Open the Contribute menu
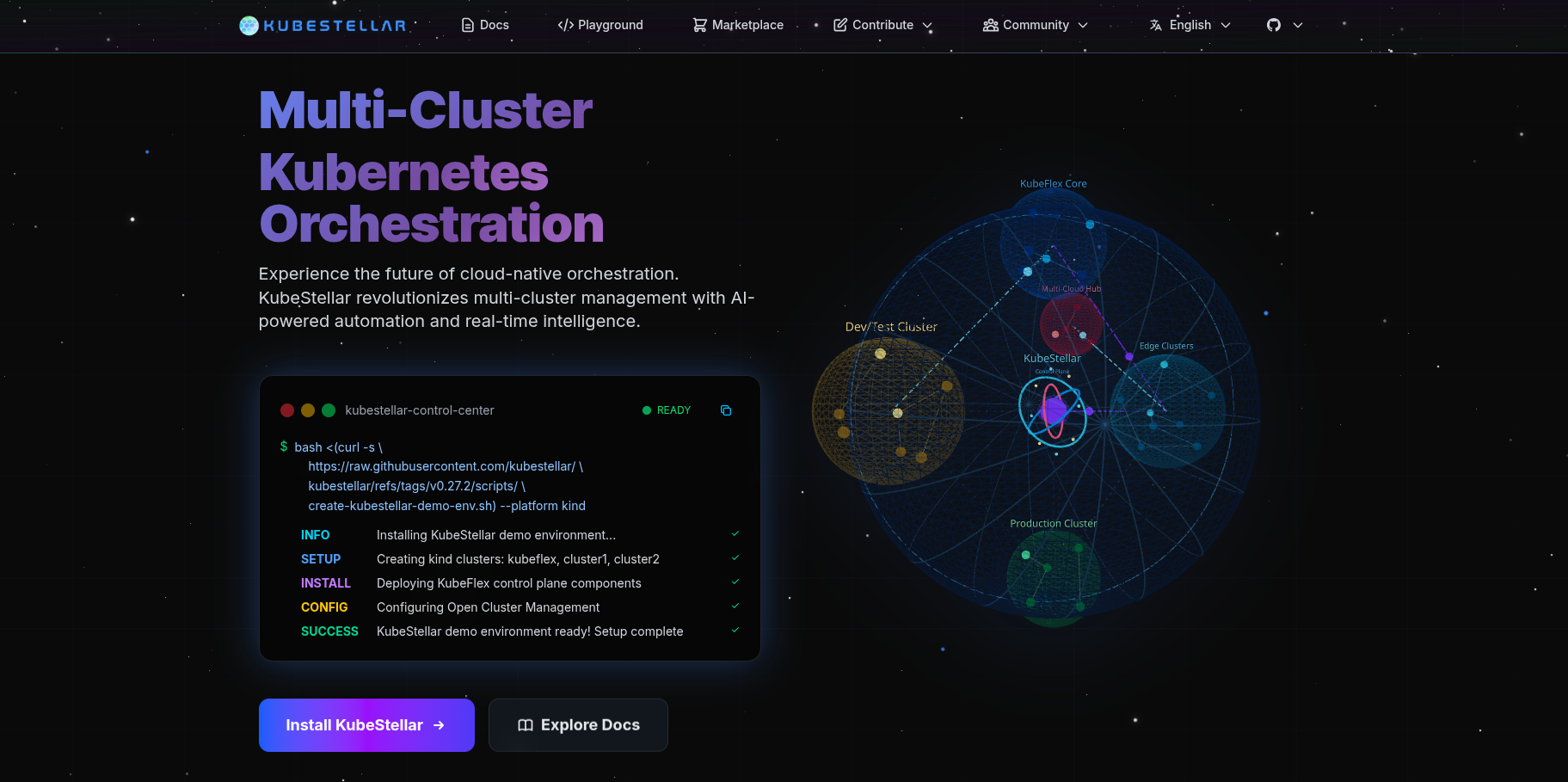The height and width of the screenshot is (782, 1568). pyautogui.click(x=883, y=25)
